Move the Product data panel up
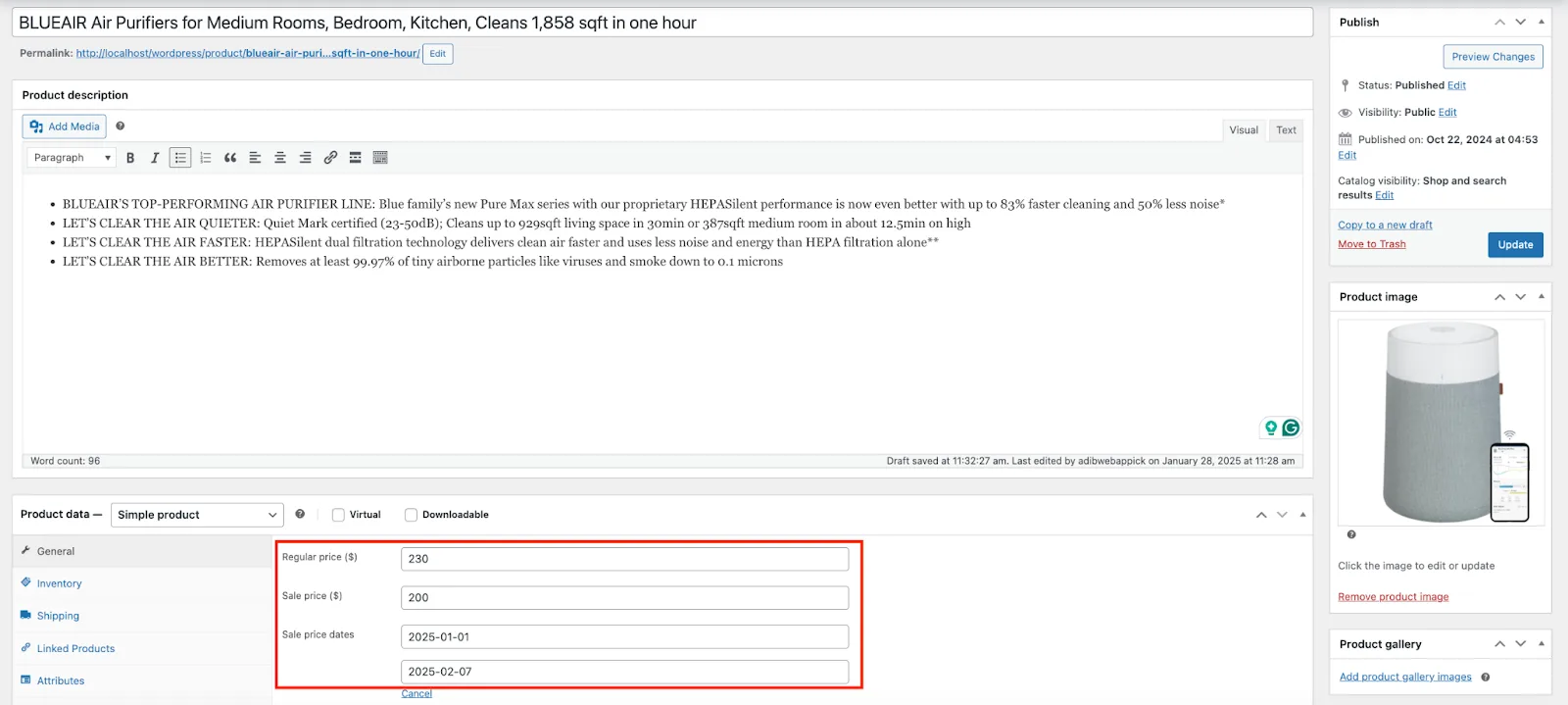The height and width of the screenshot is (705, 1568). (x=1261, y=515)
